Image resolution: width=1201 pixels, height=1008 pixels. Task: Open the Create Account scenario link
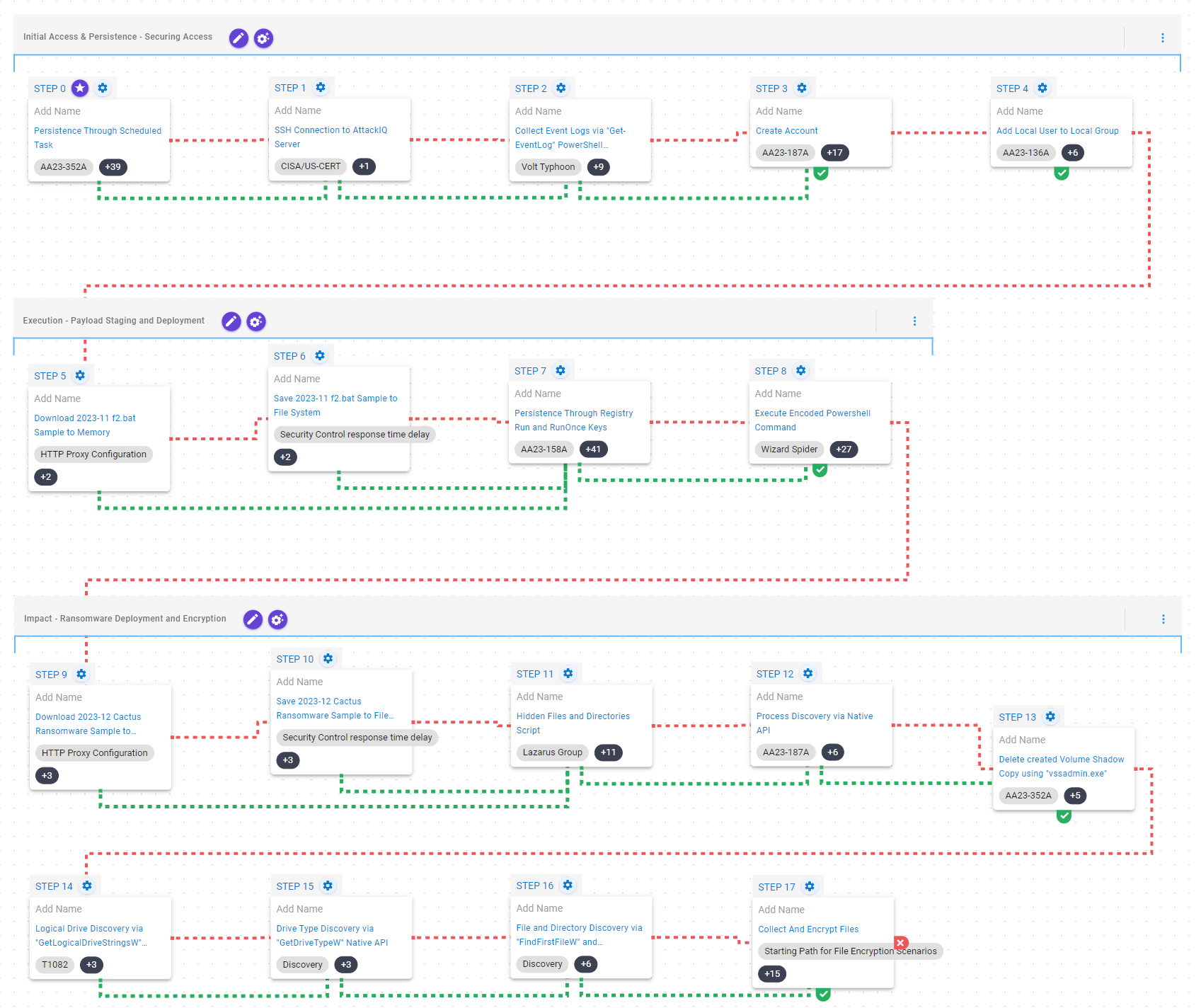pos(786,131)
